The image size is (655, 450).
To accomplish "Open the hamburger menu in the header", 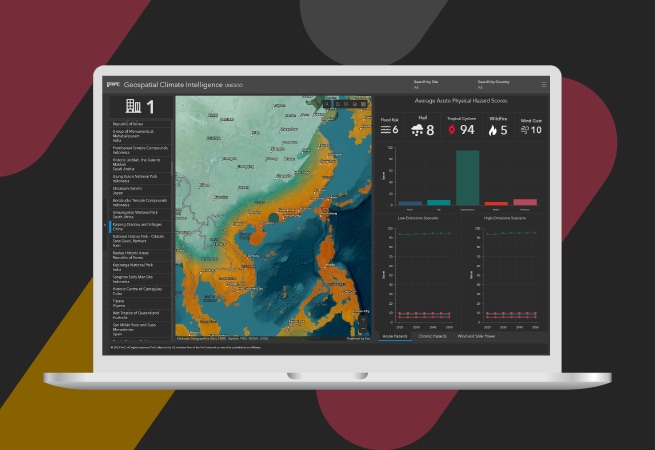I will (x=544, y=85).
